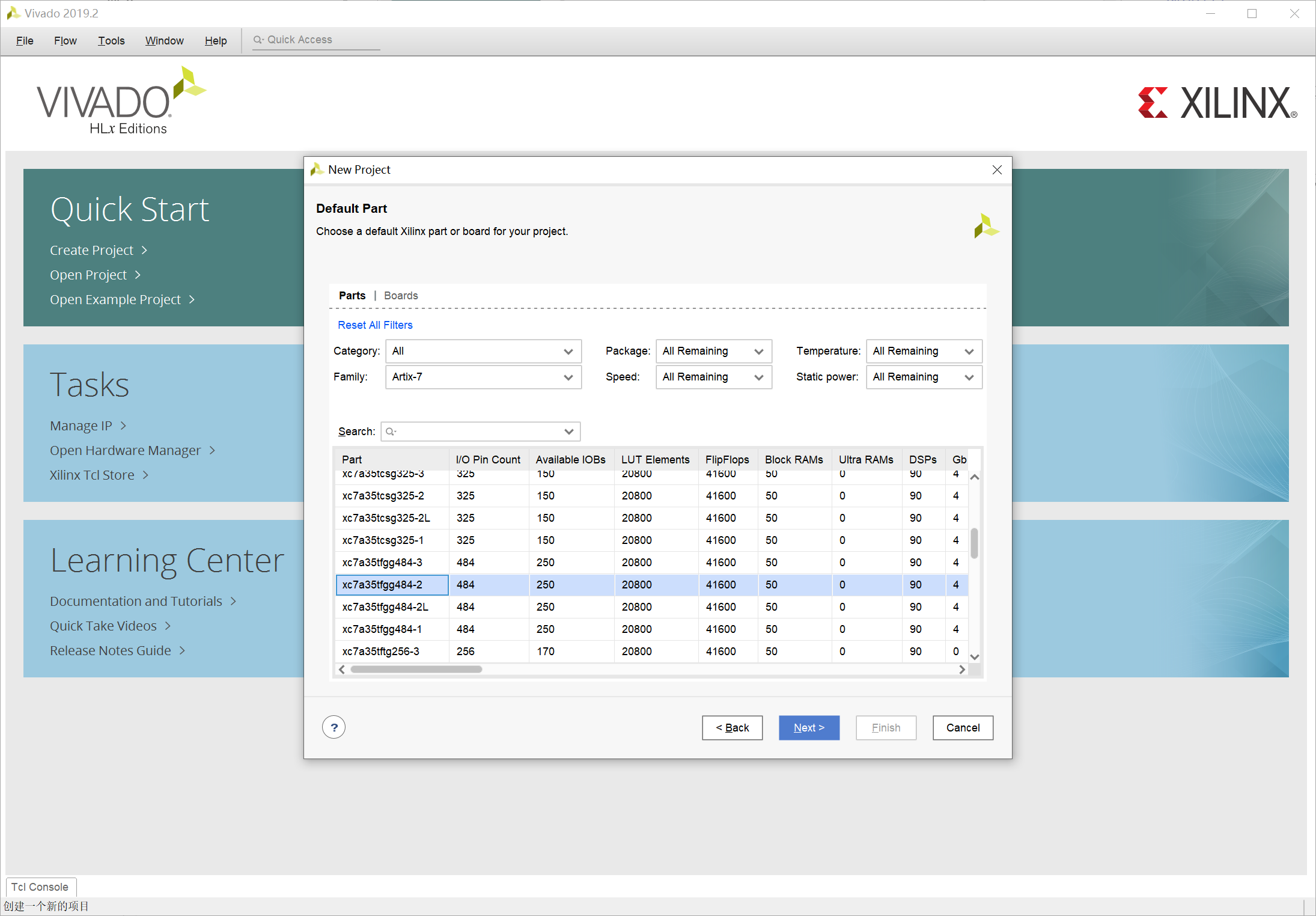1316x916 pixels.
Task: Switch to the Boards tab
Action: [x=400, y=296]
